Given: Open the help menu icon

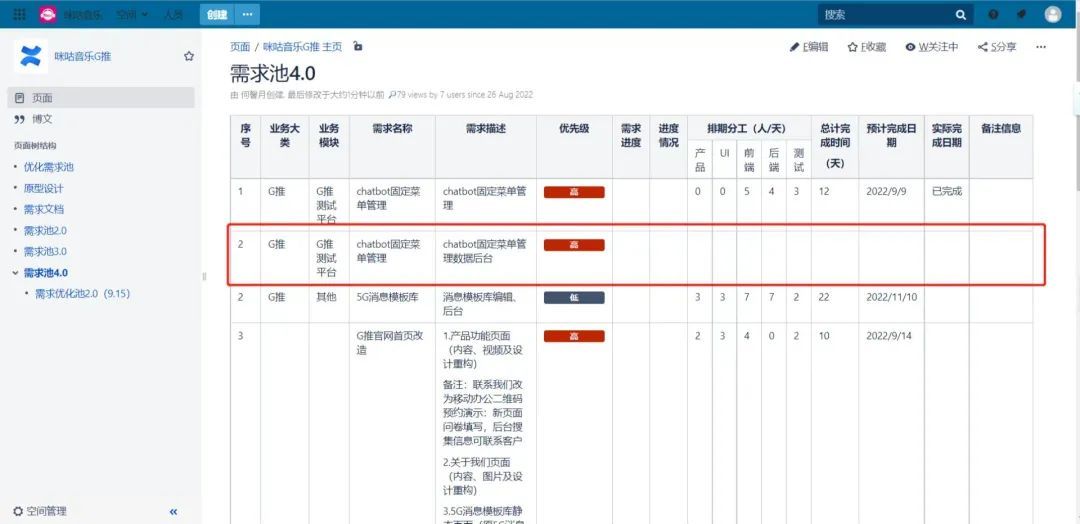Looking at the screenshot, I should 993,14.
